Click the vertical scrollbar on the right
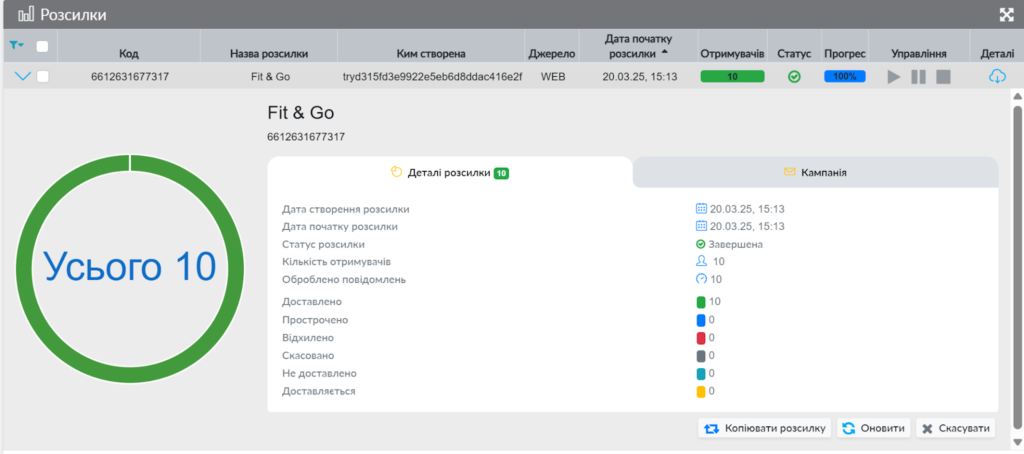This screenshot has width=1024, height=454. point(1017,260)
